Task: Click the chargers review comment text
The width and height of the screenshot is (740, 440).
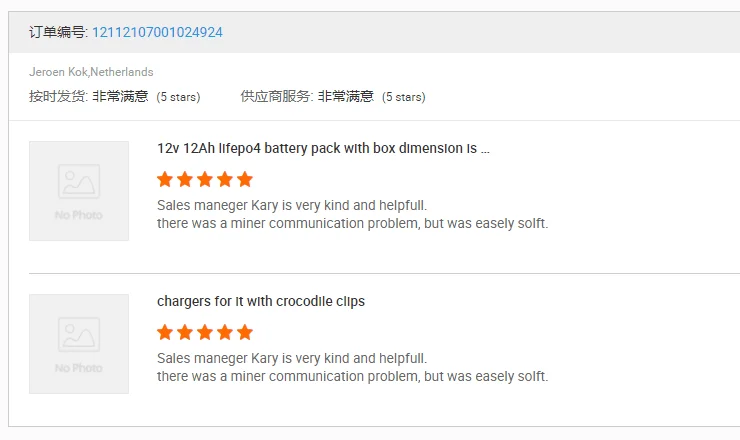Action: pos(353,367)
